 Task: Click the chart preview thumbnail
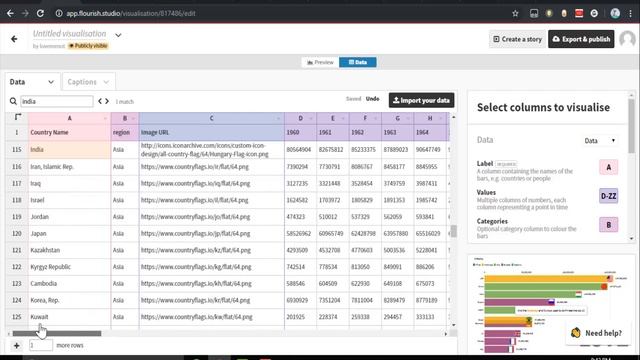tap(551, 304)
